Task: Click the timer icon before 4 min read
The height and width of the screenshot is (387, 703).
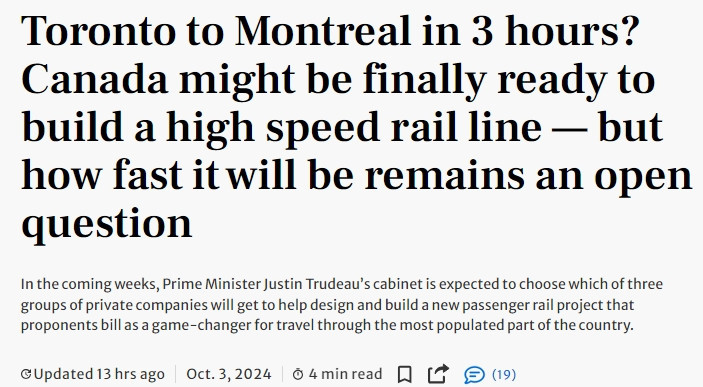Action: pos(298,374)
